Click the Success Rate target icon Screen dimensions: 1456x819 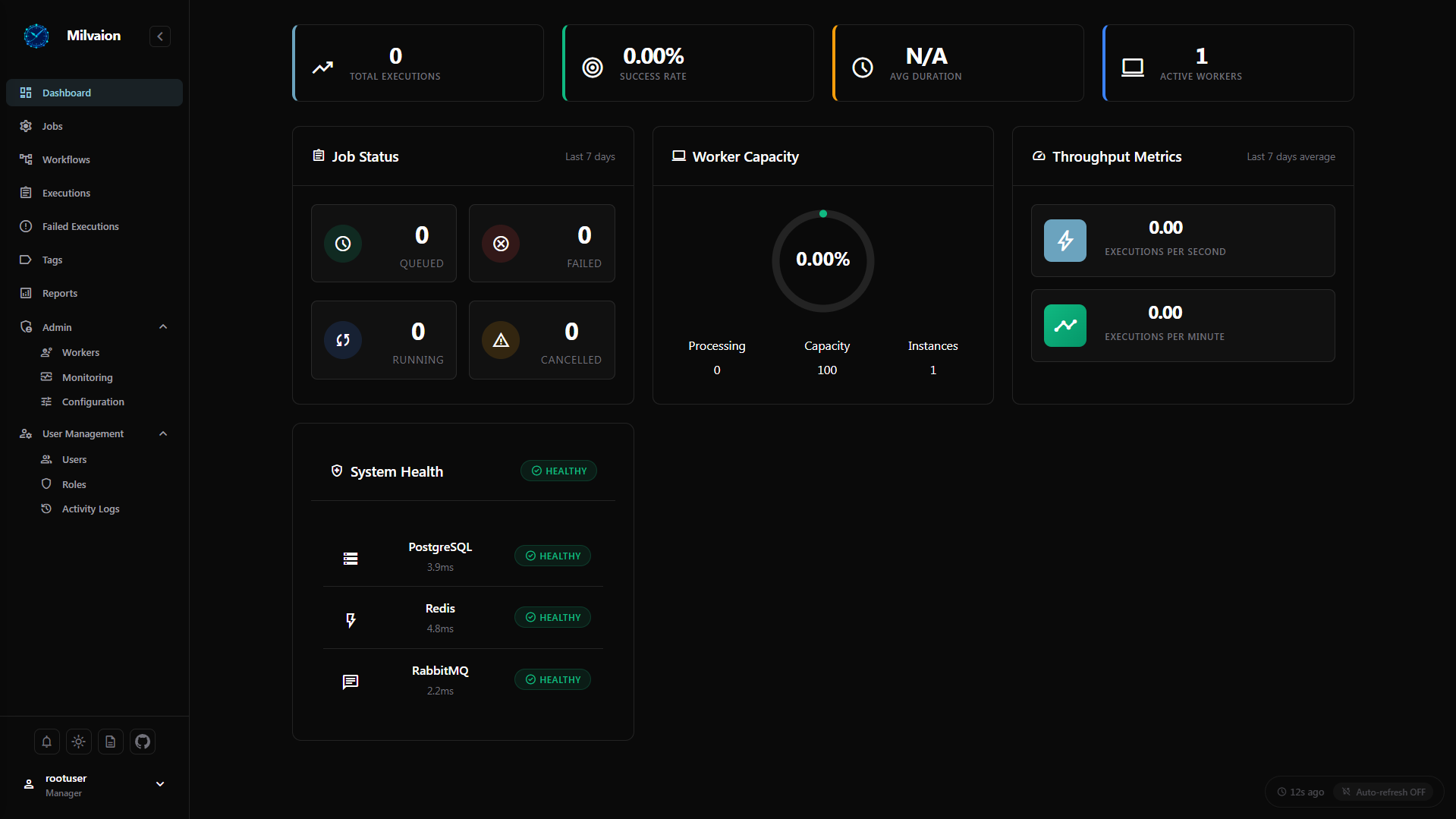click(x=593, y=68)
